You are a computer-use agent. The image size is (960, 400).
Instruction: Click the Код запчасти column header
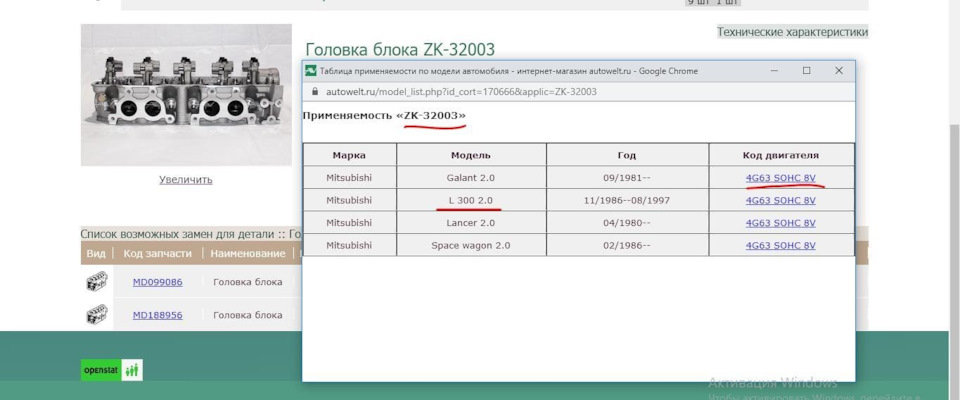pos(157,253)
